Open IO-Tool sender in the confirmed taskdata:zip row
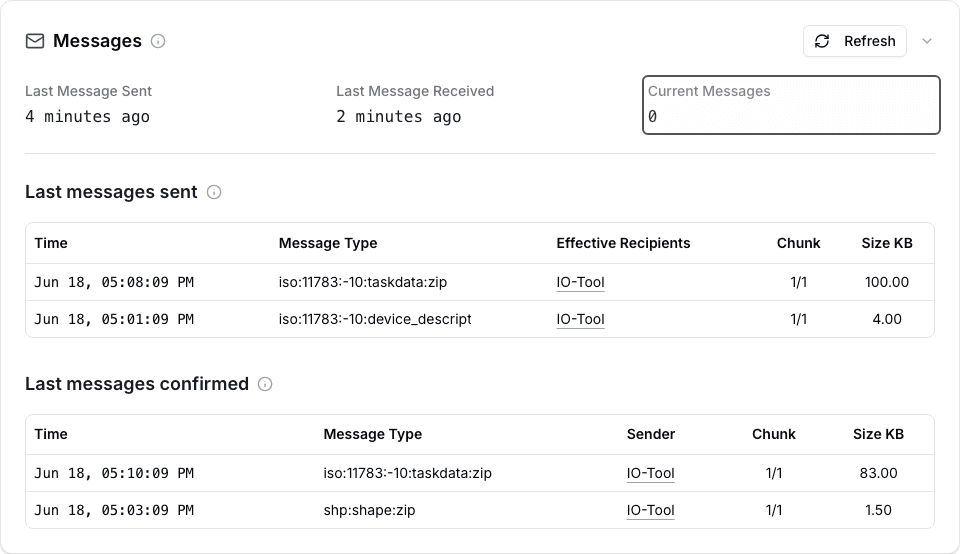960x554 pixels. 650,473
